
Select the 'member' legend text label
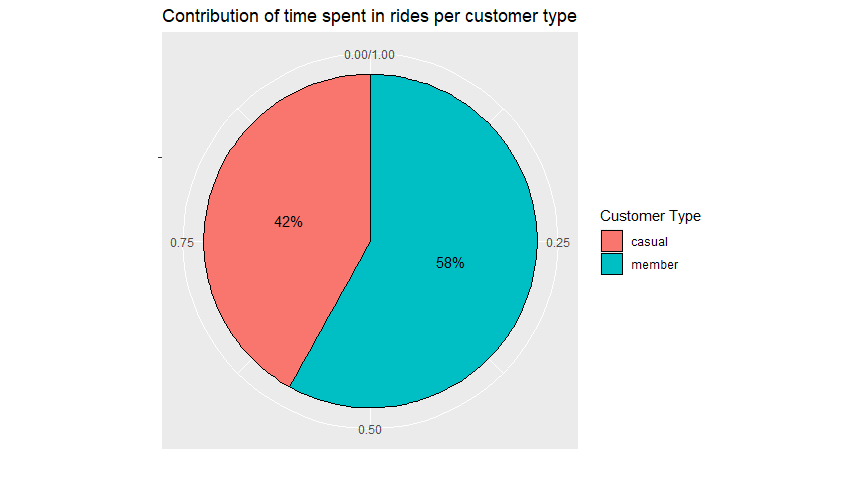(654, 264)
